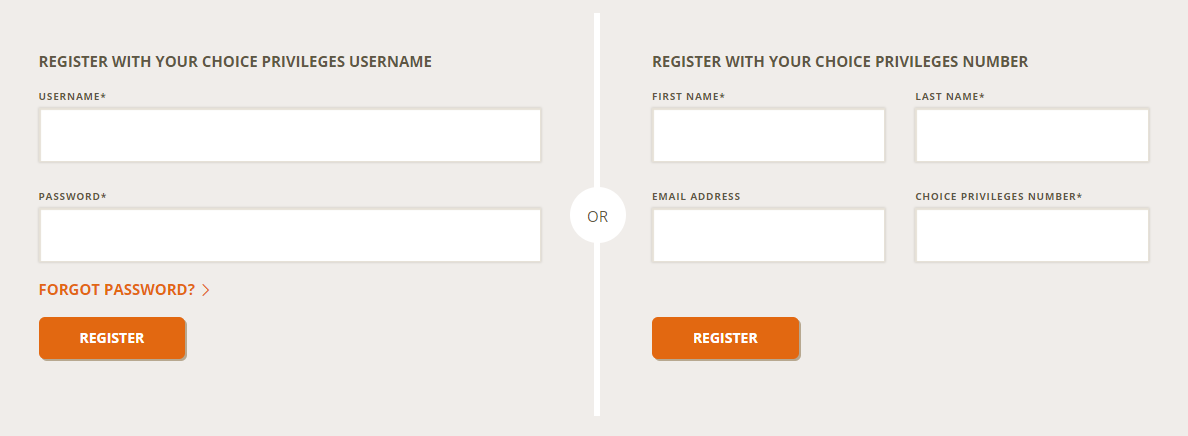Click the Email Address input field
The width and height of the screenshot is (1188, 436).
click(x=768, y=235)
